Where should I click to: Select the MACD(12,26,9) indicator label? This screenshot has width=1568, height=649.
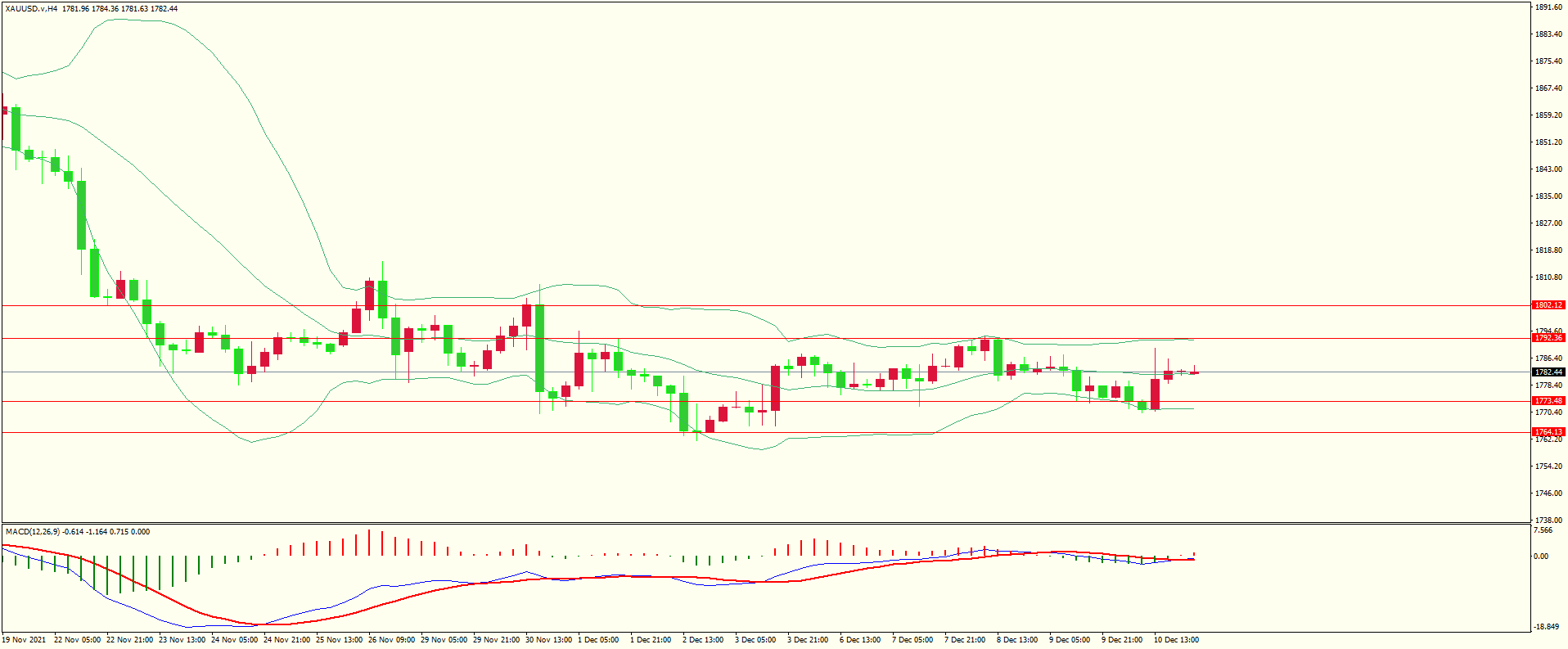32,532
